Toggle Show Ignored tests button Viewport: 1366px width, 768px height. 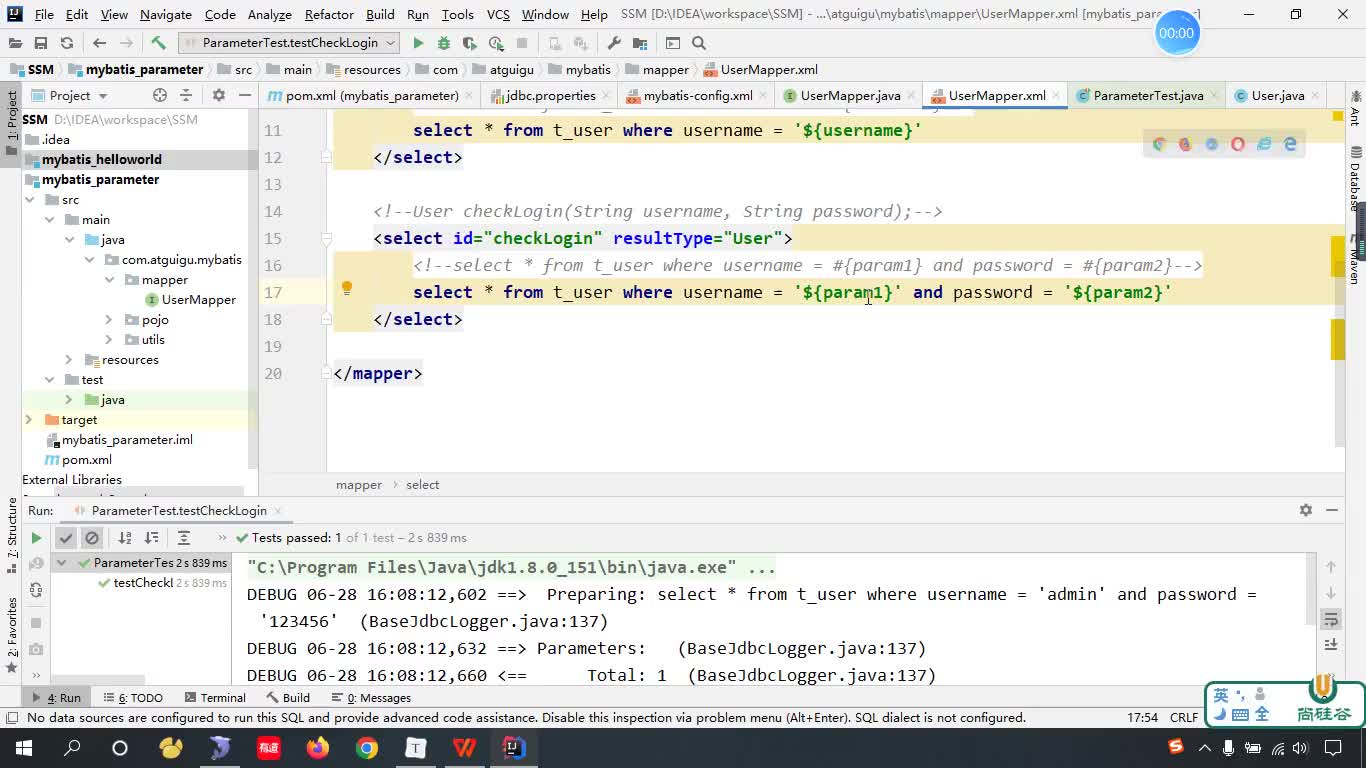coord(92,538)
